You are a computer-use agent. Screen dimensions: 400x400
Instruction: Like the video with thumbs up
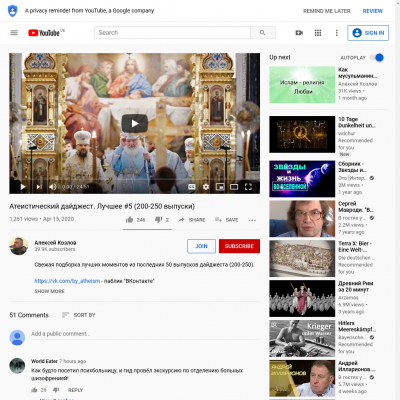130,220
